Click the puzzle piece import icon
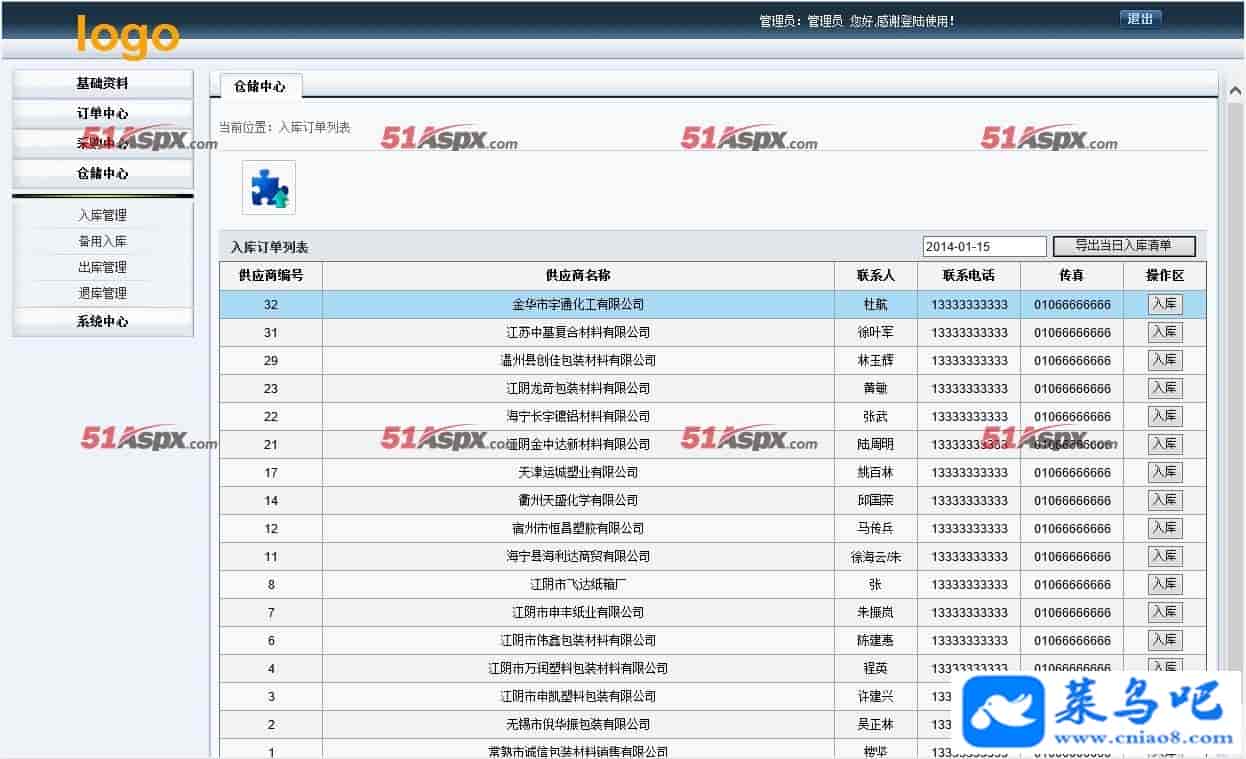Screen dimensions: 1246x759 point(269,188)
